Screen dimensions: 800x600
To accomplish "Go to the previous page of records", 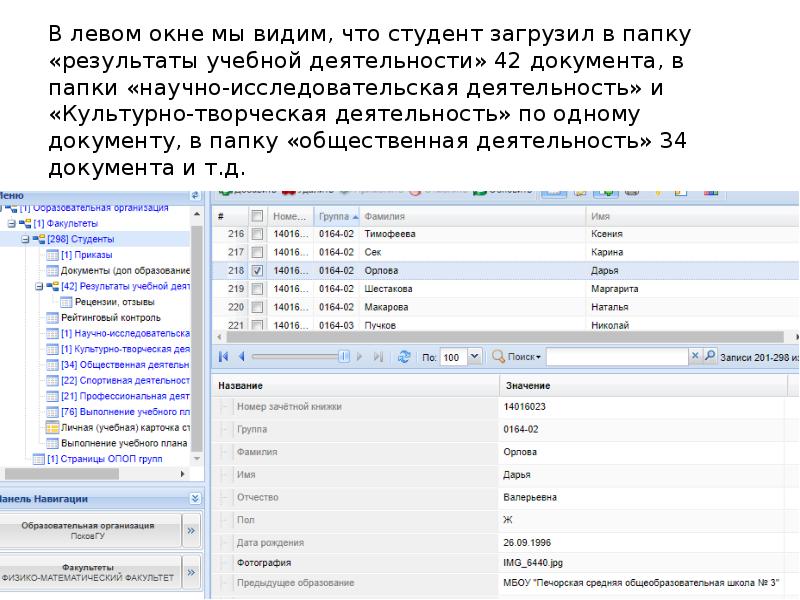I will coord(242,357).
